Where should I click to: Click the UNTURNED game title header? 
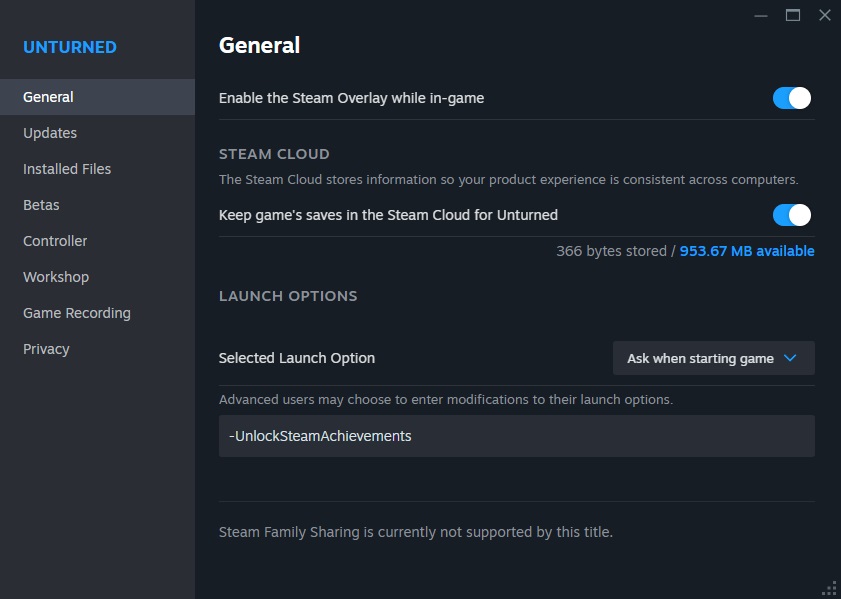pyautogui.click(x=70, y=47)
